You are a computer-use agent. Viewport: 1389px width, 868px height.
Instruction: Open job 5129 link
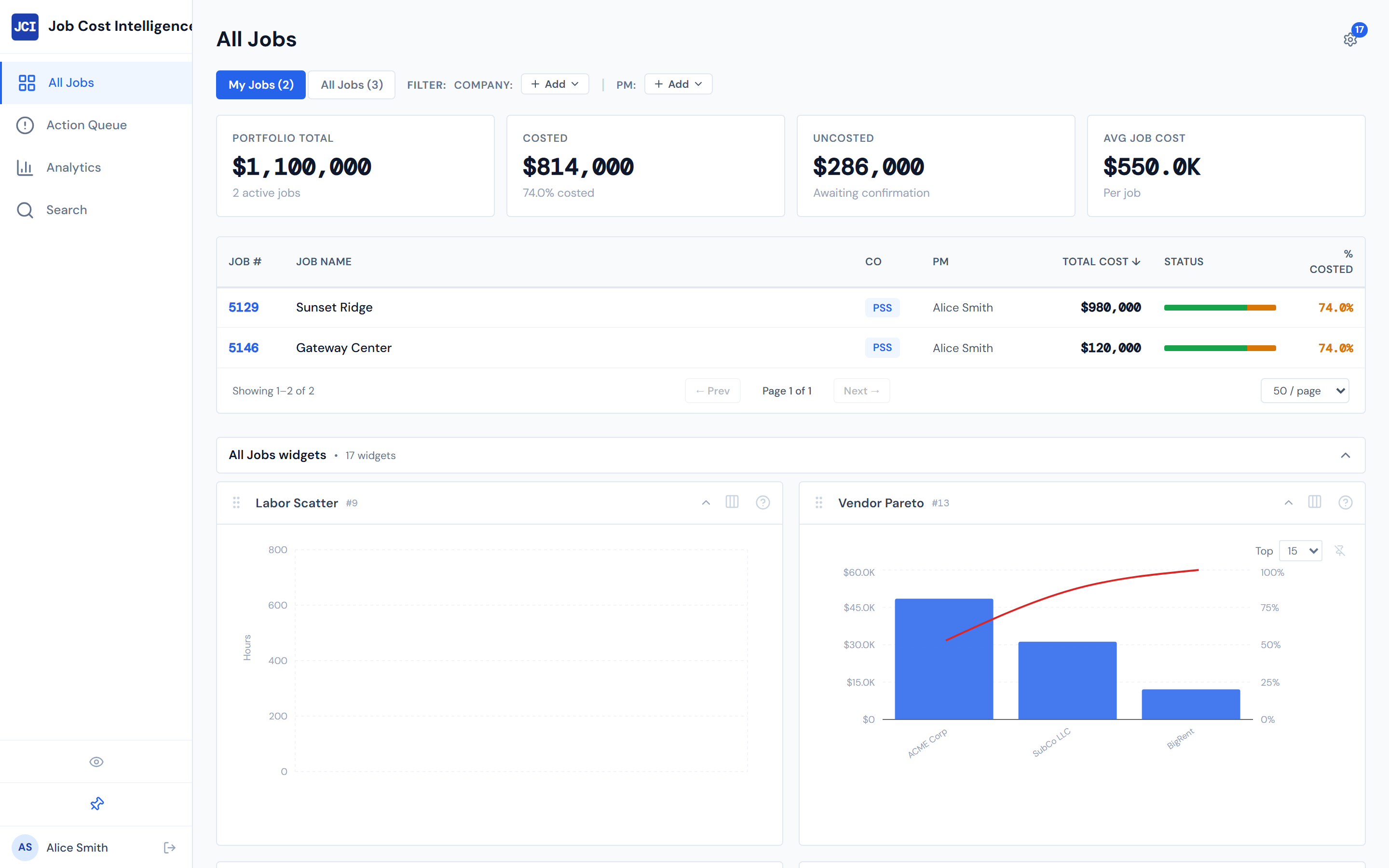coord(244,307)
